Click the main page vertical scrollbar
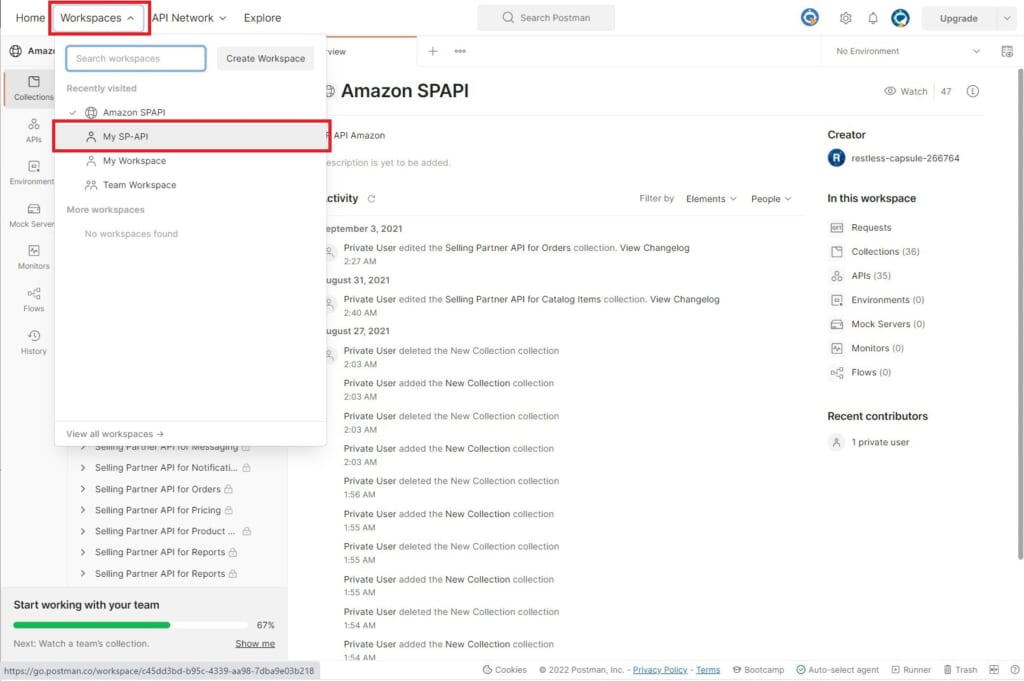The height and width of the screenshot is (681, 1024). (1019, 313)
